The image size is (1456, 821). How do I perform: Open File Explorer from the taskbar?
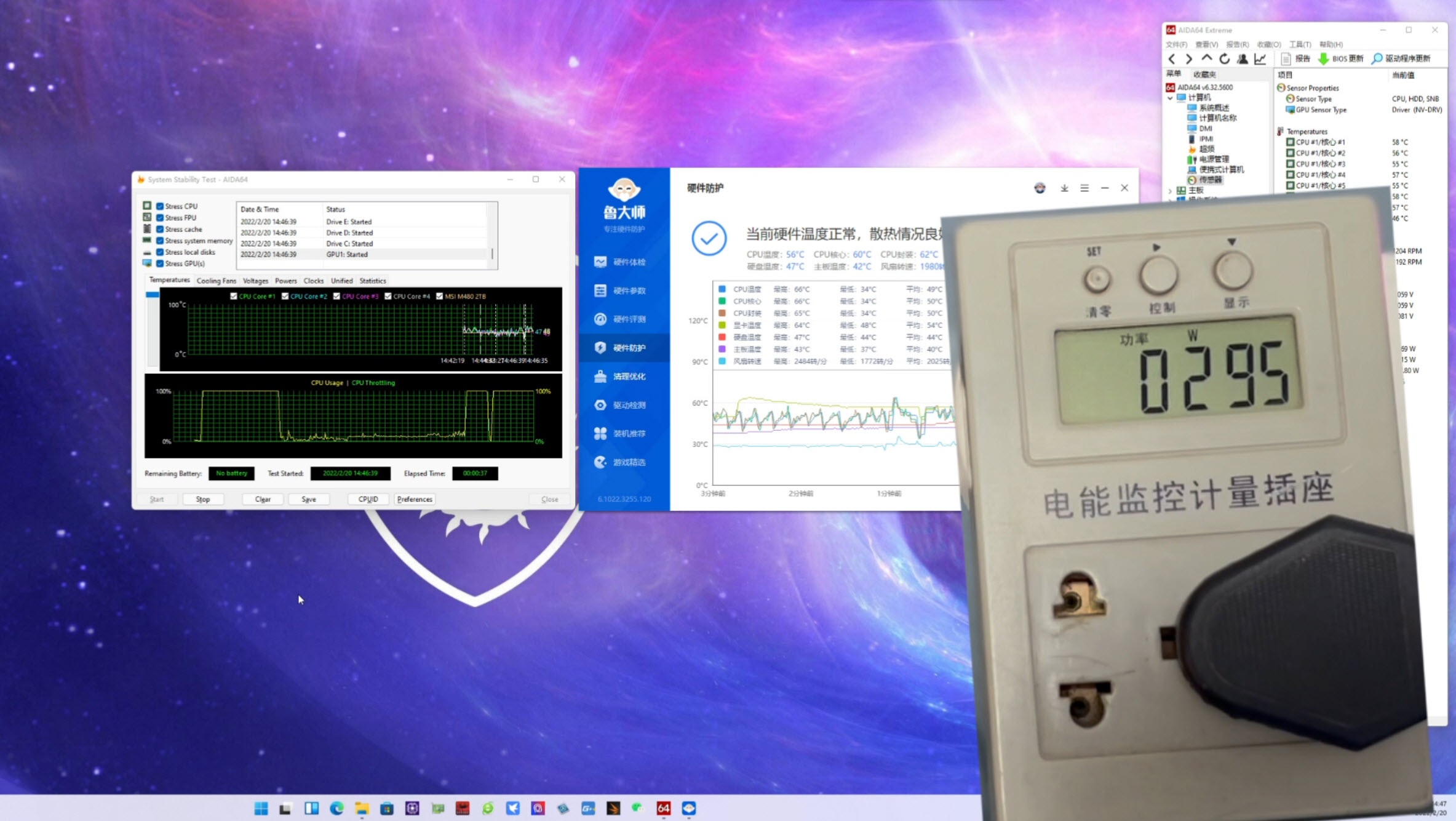[362, 808]
